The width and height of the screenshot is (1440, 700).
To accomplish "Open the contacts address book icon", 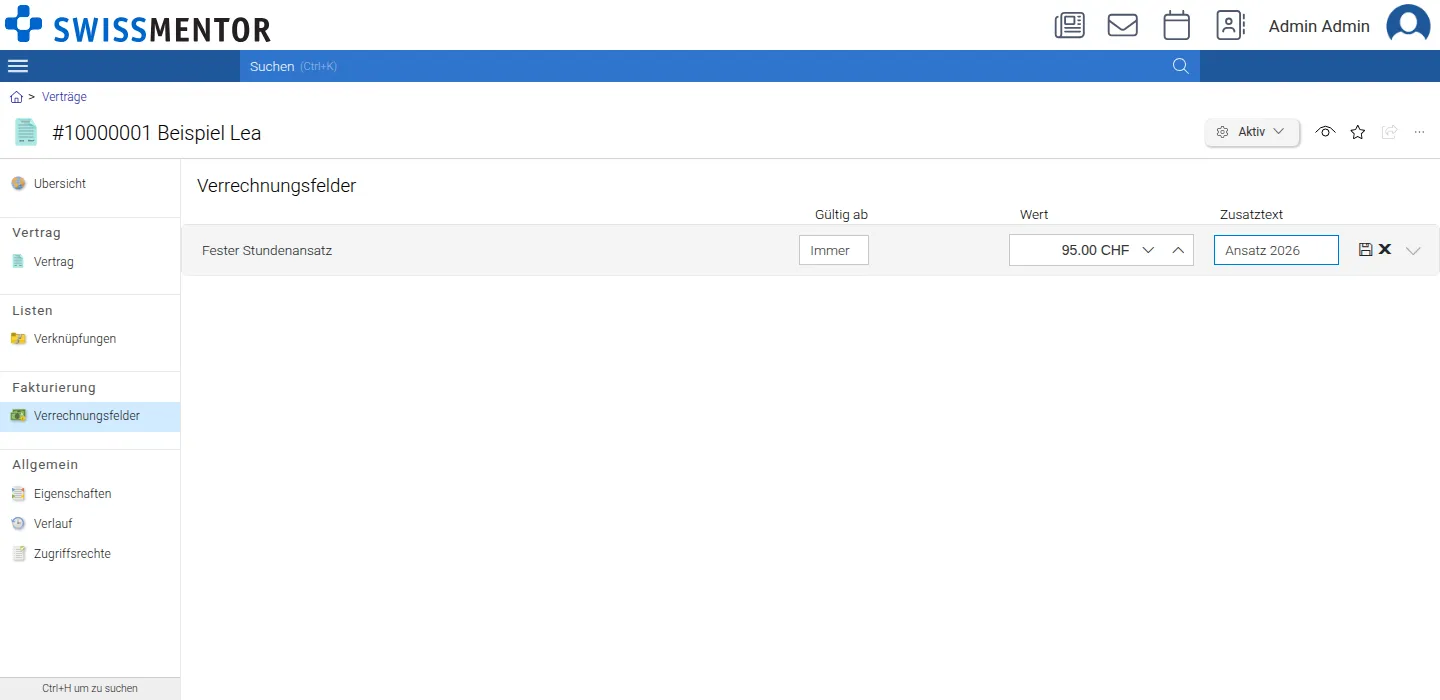I will click(x=1230, y=25).
